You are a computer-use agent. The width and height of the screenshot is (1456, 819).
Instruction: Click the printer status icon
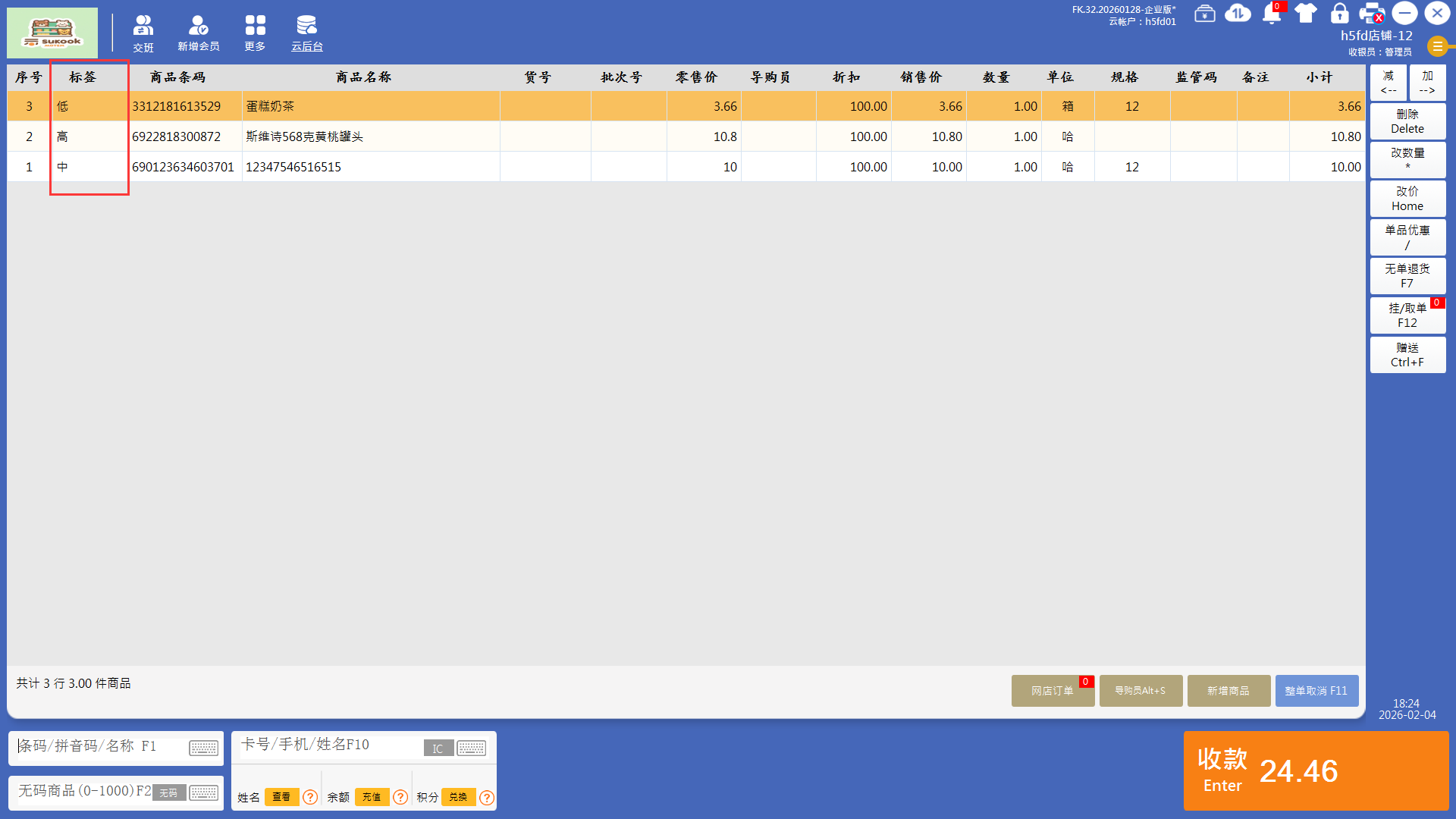(1371, 14)
